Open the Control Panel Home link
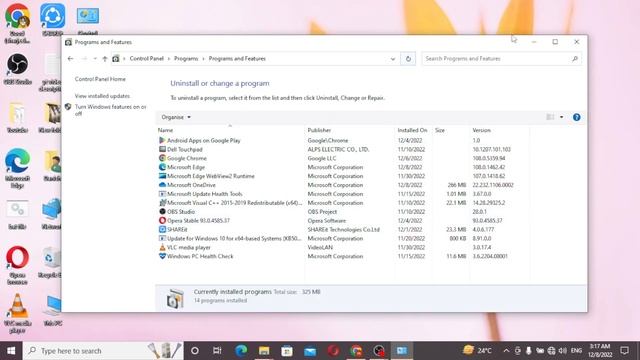Viewport: 640px width, 360px height. point(100,79)
